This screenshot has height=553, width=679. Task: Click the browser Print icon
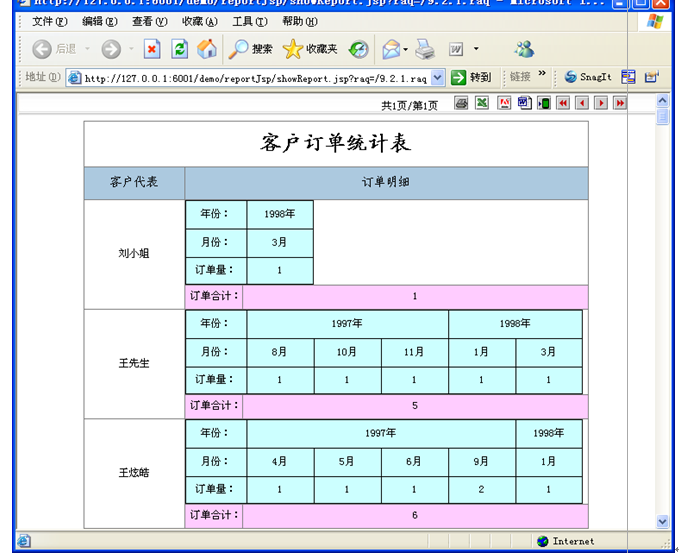[x=425, y=49]
